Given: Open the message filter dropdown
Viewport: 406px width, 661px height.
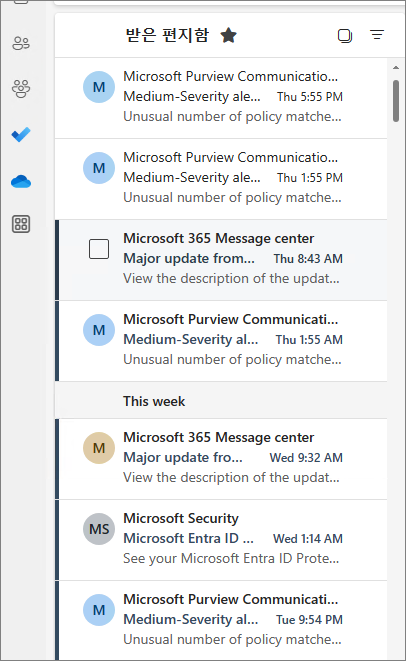Looking at the screenshot, I should [x=377, y=35].
